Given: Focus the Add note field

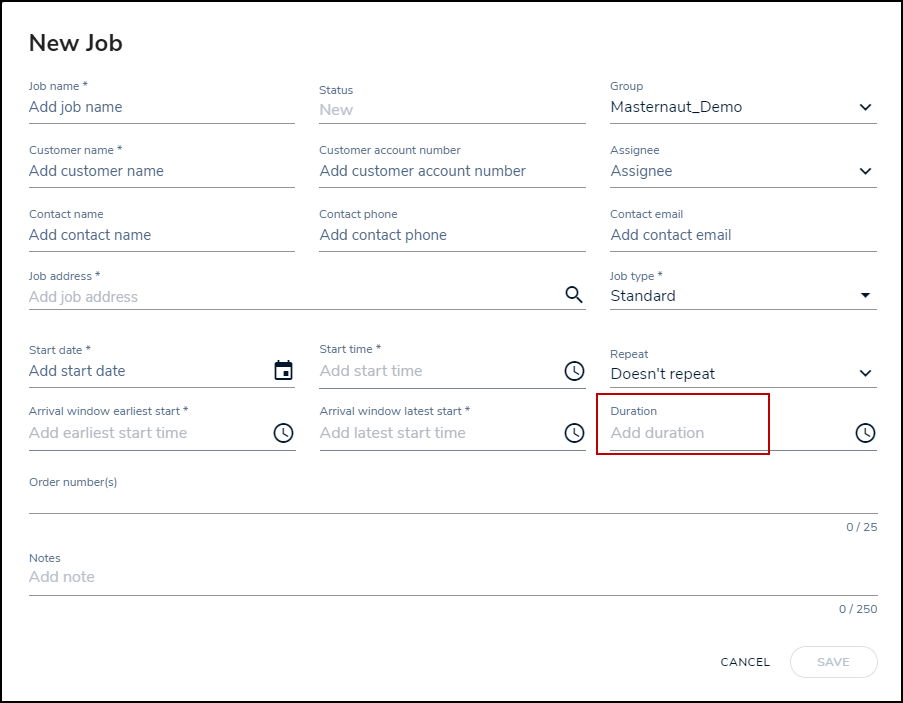Looking at the screenshot, I should click(453, 577).
